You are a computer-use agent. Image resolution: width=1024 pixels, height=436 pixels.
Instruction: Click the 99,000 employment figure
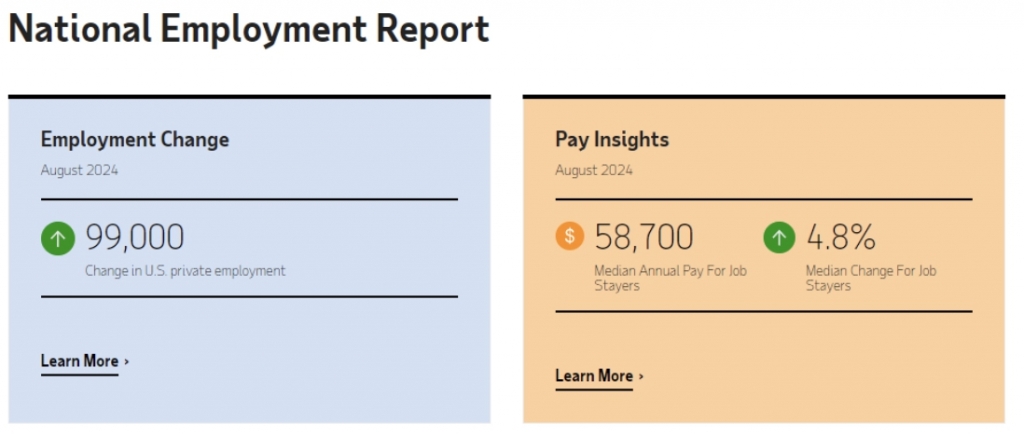(135, 238)
